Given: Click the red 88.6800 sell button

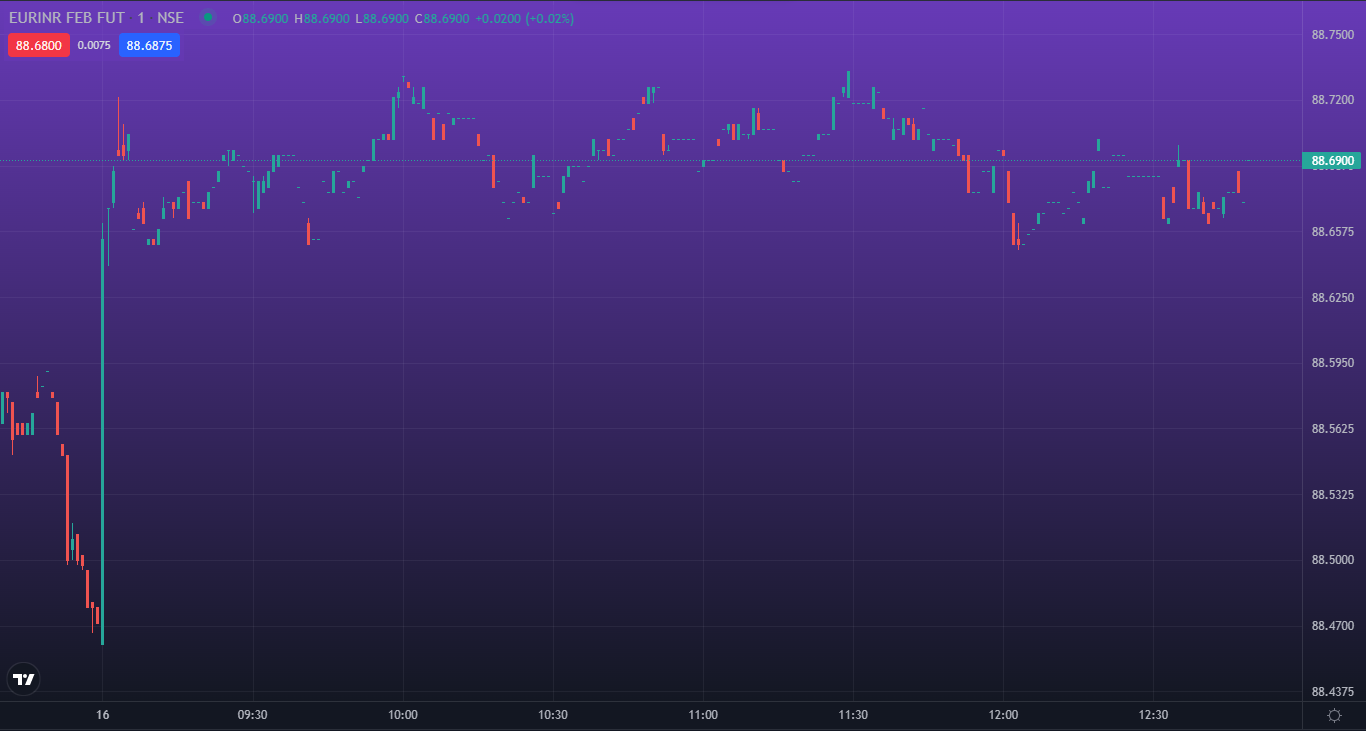Looking at the screenshot, I should pyautogui.click(x=39, y=45).
